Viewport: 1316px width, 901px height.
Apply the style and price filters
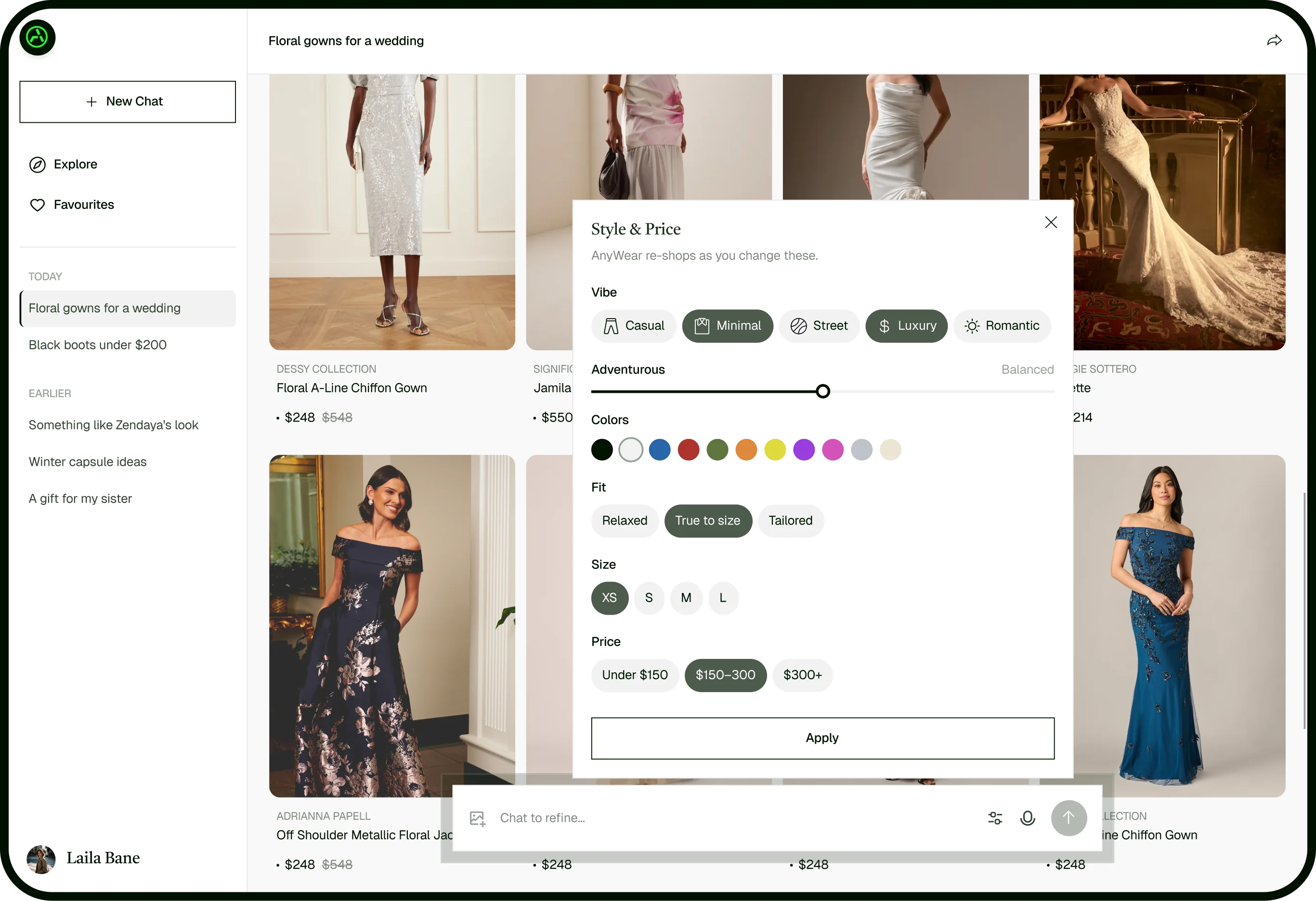(823, 739)
